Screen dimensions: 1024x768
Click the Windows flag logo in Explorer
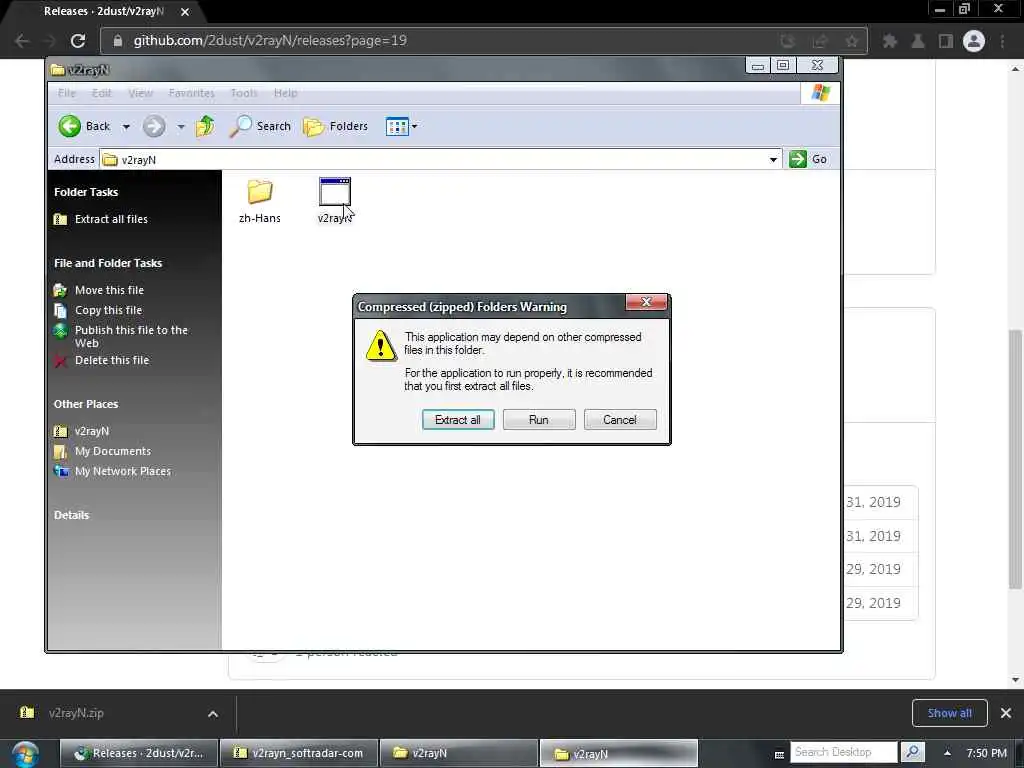820,93
